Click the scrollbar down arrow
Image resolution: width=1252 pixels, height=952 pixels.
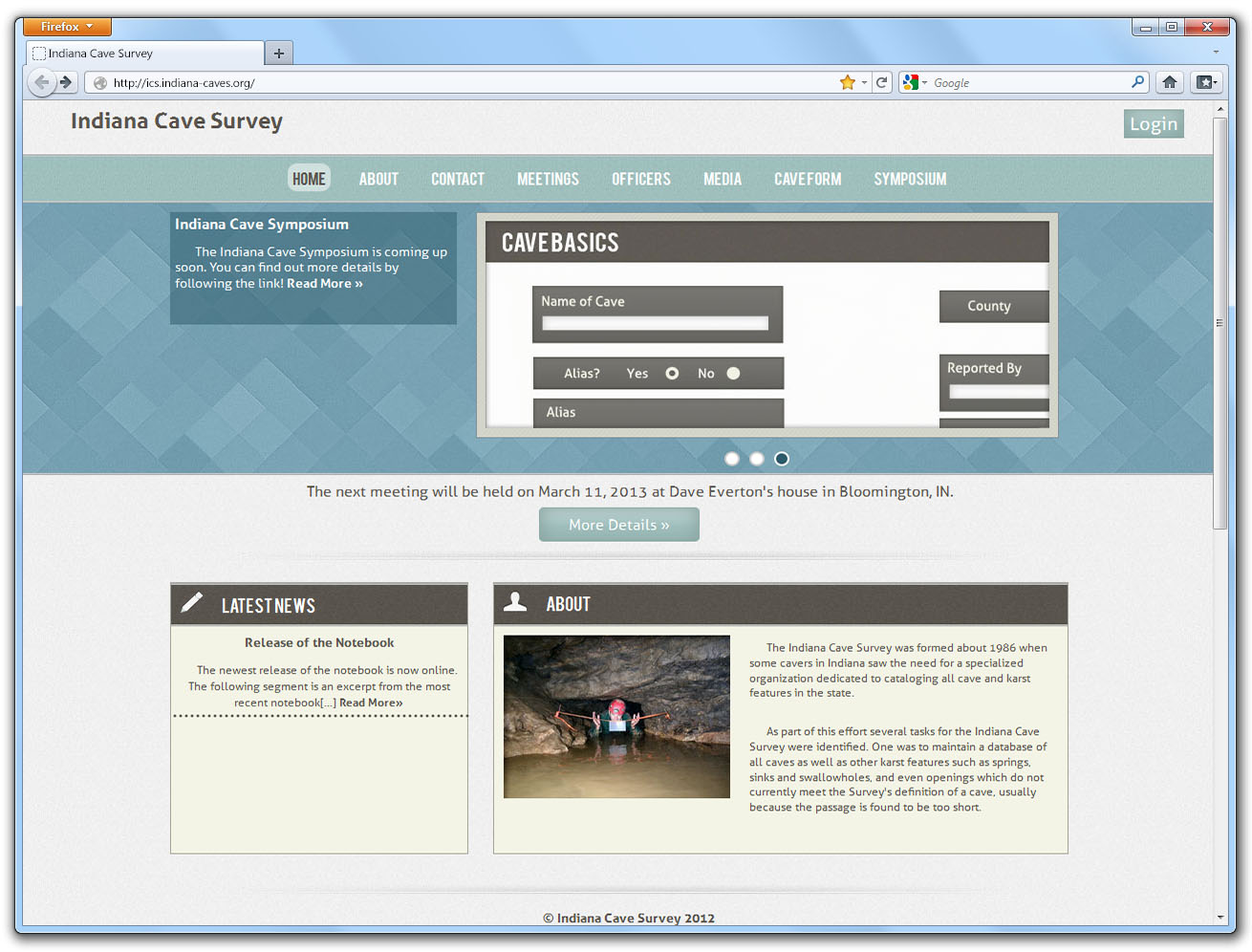pyautogui.click(x=1220, y=917)
